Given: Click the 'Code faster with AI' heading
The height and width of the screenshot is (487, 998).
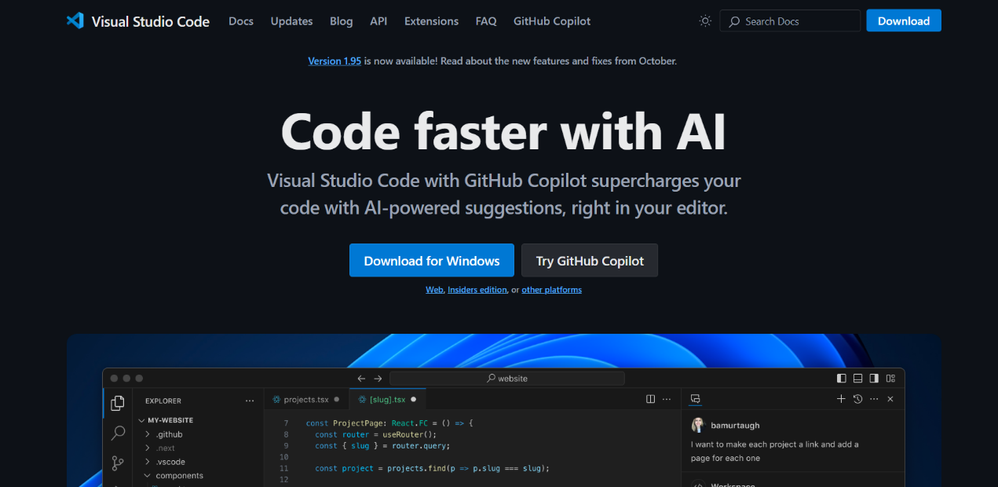Looking at the screenshot, I should [503, 132].
